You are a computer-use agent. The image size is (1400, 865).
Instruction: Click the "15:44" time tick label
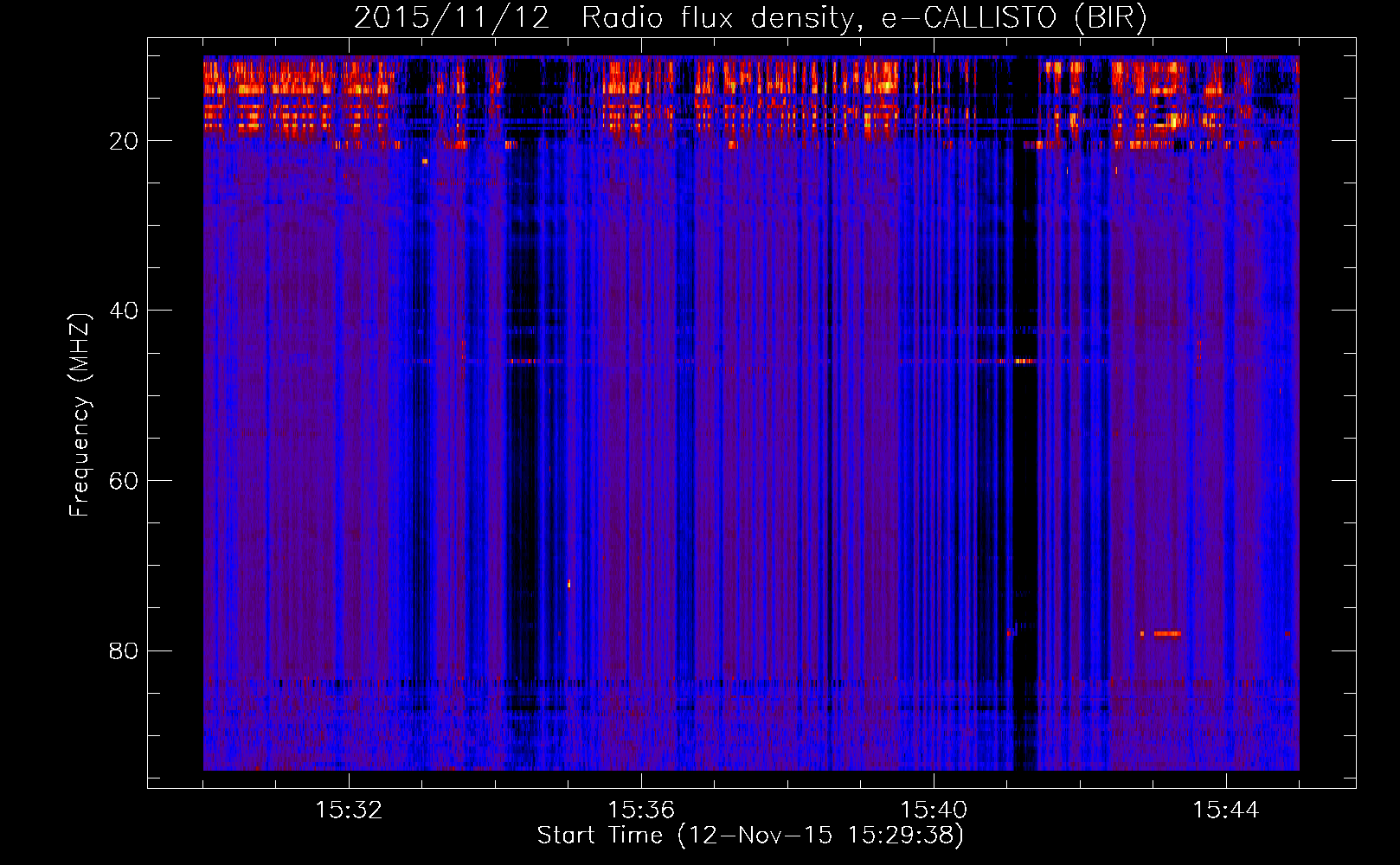tap(1226, 811)
